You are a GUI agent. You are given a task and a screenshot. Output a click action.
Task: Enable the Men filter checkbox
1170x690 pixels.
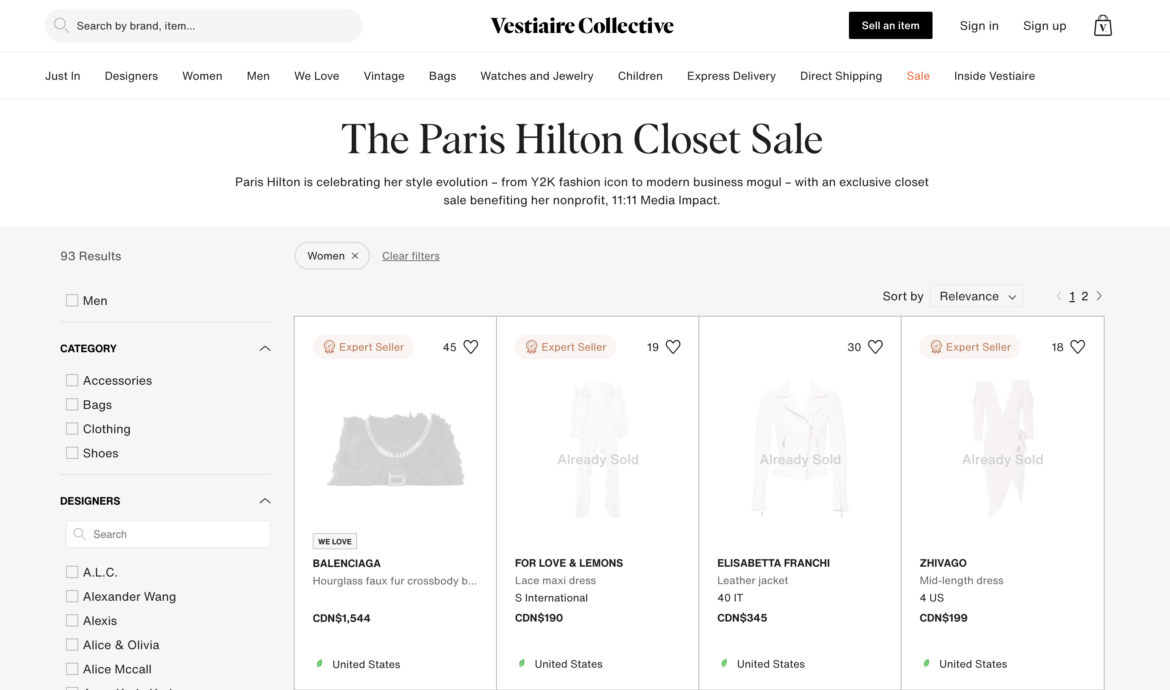point(72,300)
